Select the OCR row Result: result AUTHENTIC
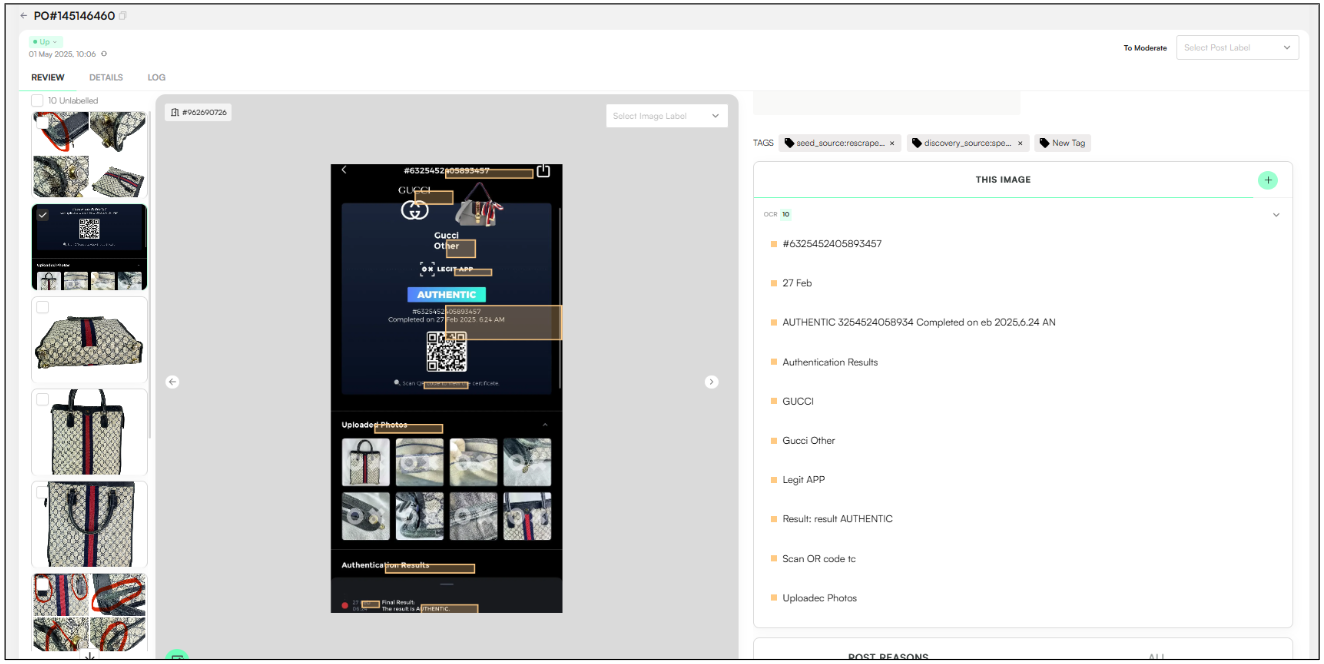 pos(837,519)
